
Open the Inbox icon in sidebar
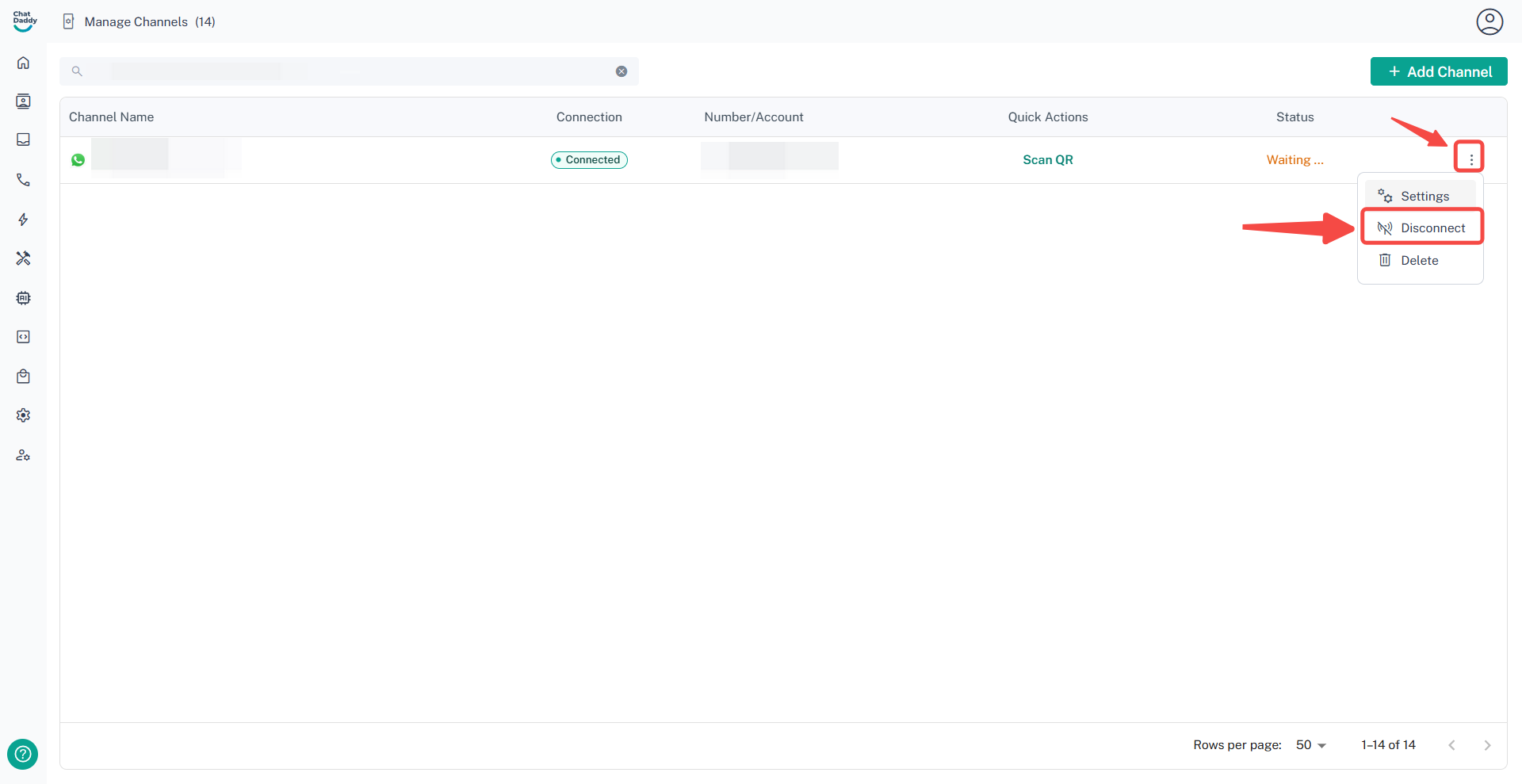[x=24, y=140]
